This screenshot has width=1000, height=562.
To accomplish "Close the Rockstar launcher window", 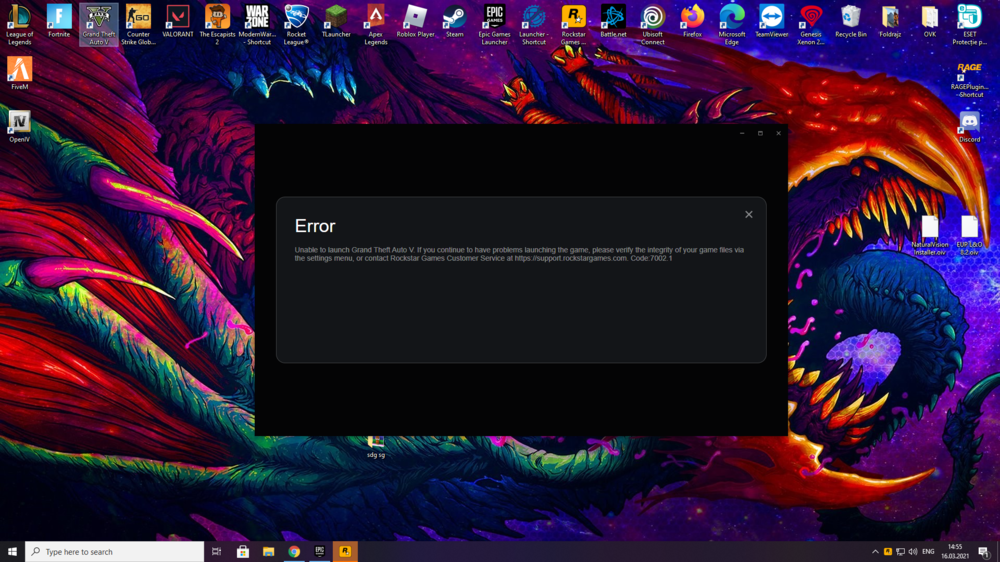I will click(779, 133).
